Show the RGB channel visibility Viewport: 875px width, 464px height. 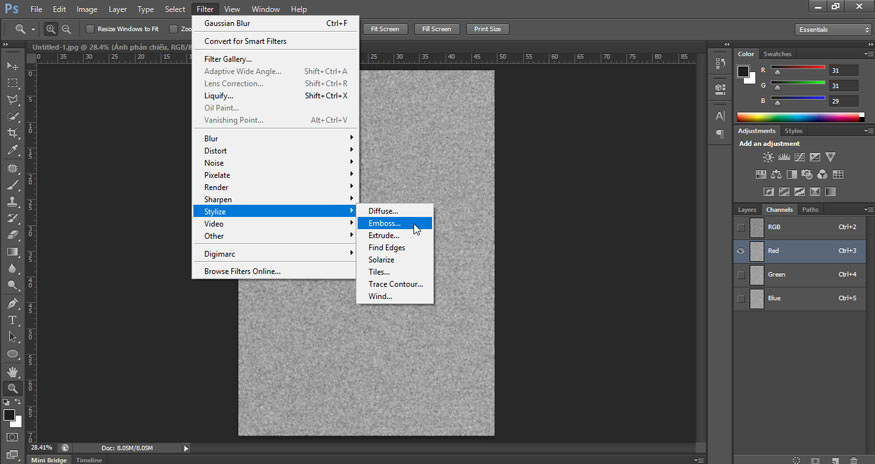click(741, 227)
